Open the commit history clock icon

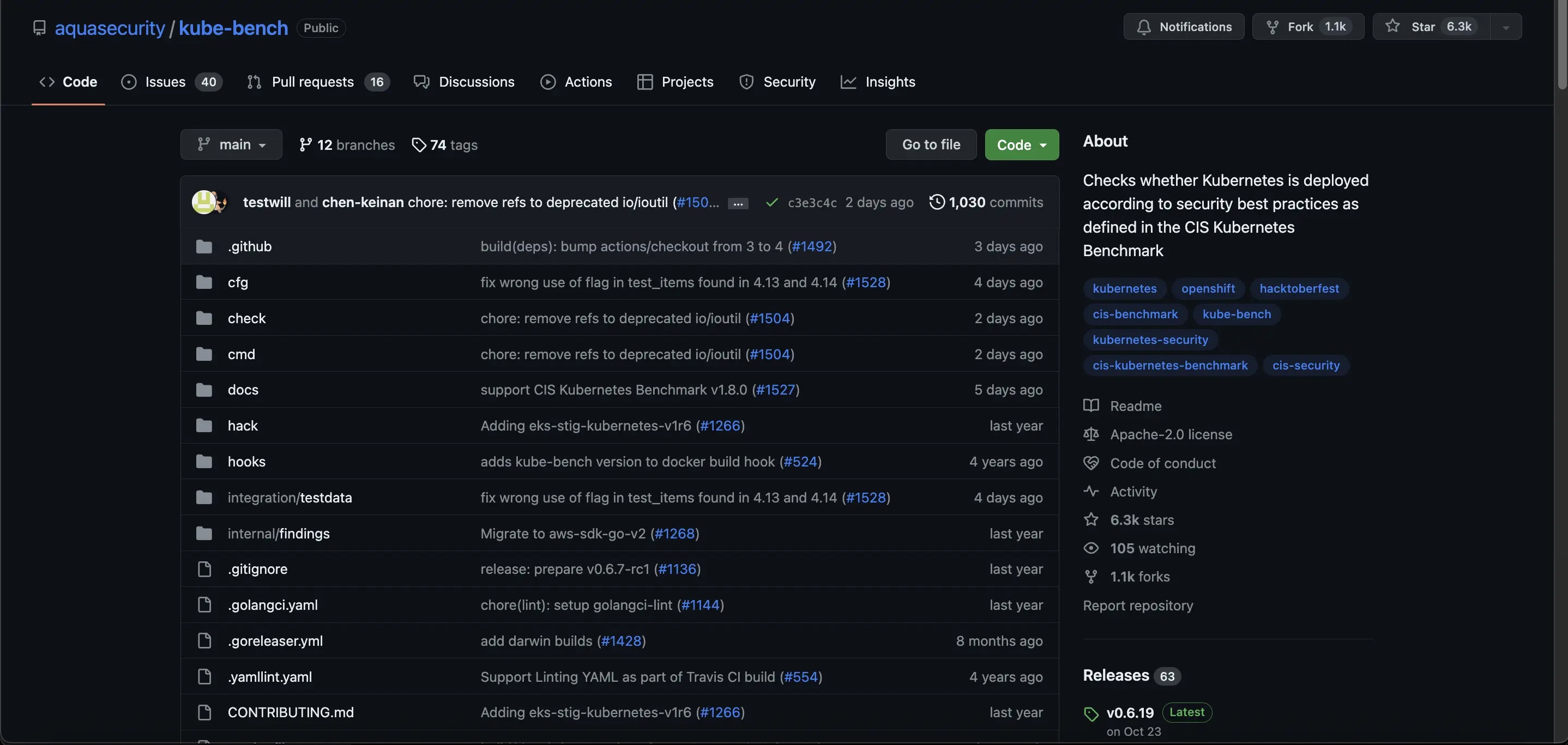[x=937, y=202]
